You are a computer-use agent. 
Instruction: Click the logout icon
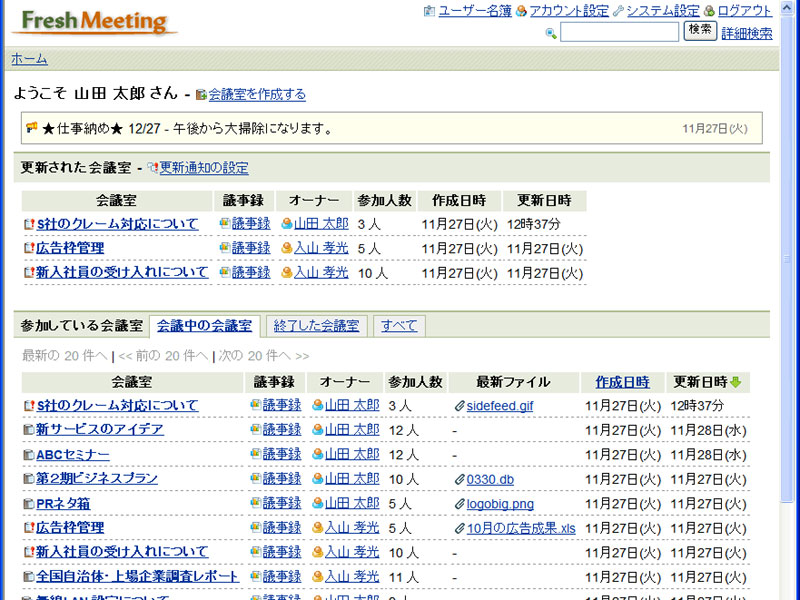point(709,11)
